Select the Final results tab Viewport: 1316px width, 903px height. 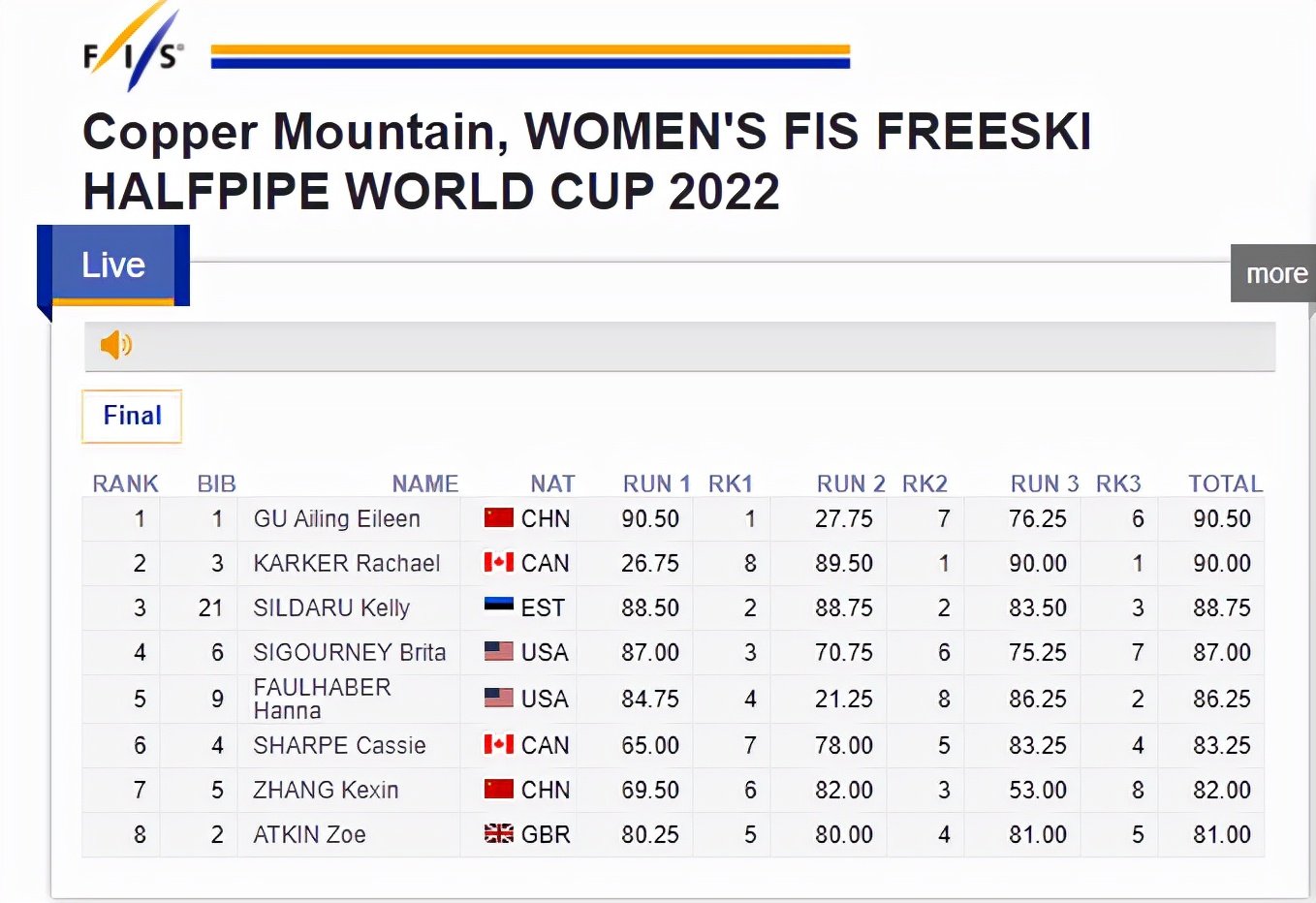[x=132, y=416]
